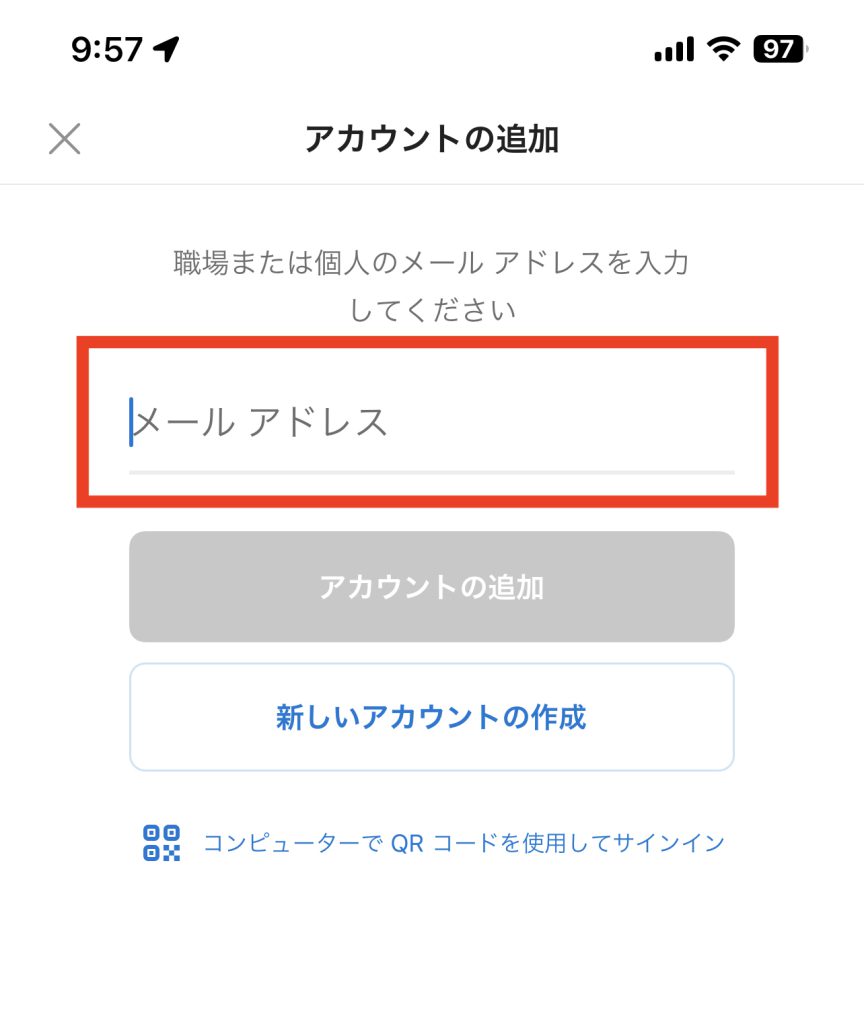864x1024 pixels.
Task: Tap the word QR in sign-in link
Action: tap(407, 843)
